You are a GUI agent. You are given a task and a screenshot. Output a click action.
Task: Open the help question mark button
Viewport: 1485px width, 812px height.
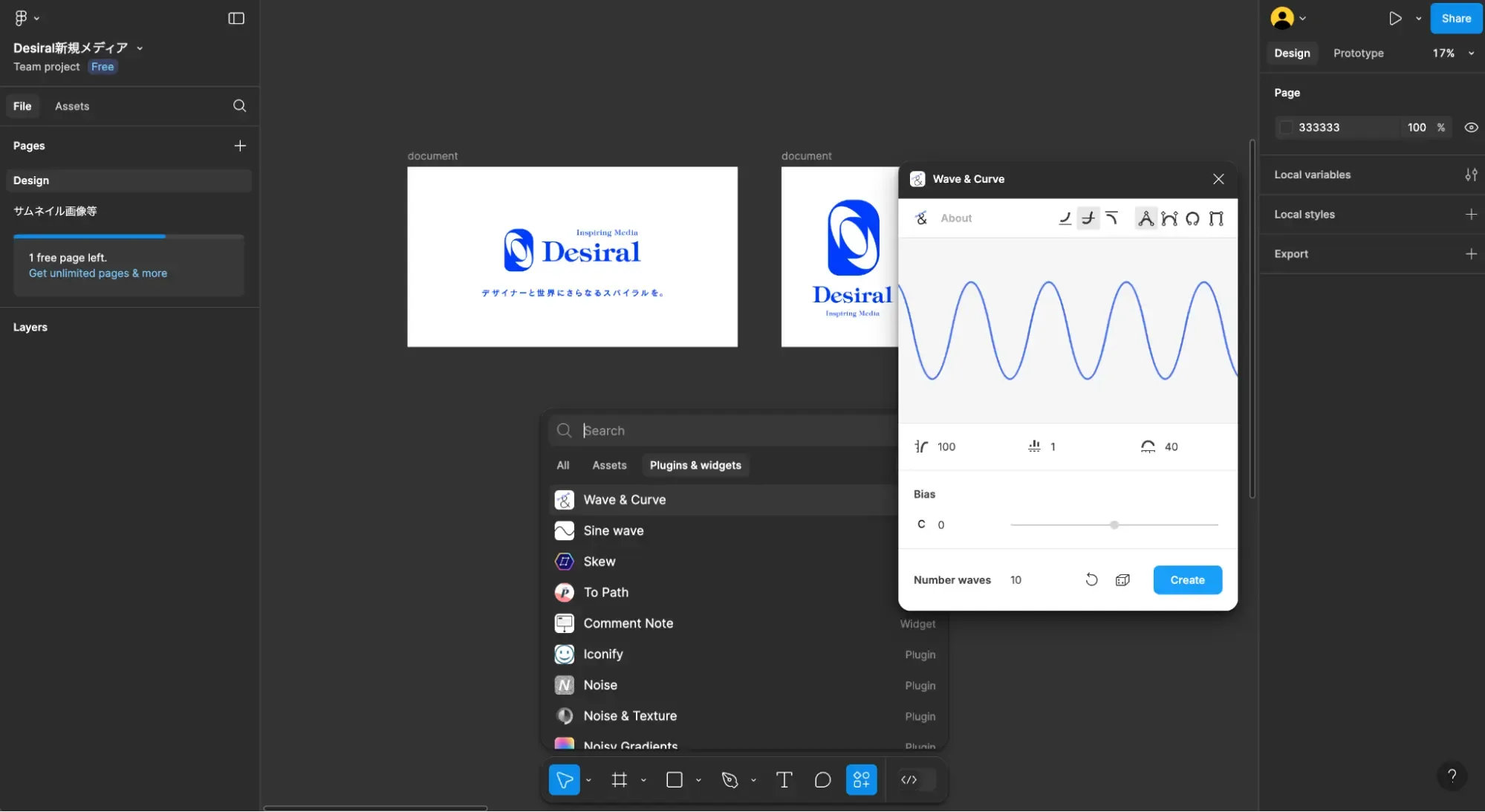pos(1452,775)
